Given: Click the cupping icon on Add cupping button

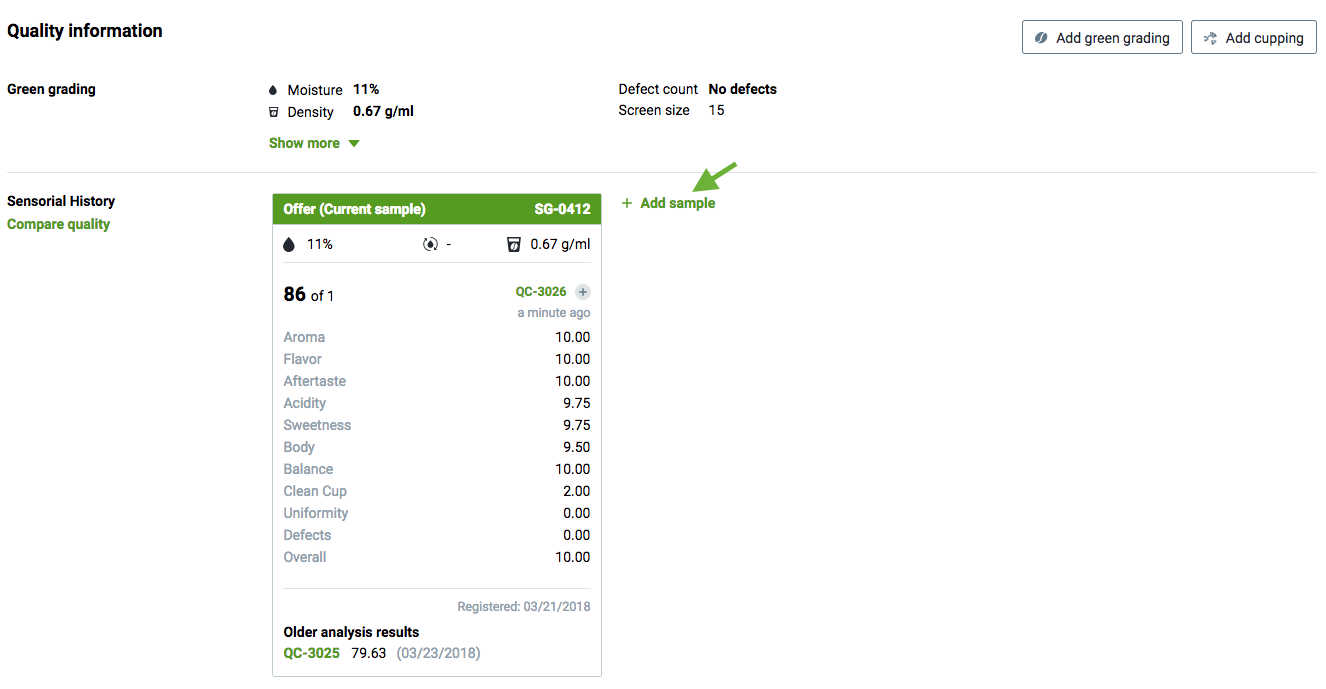Looking at the screenshot, I should (1210, 38).
